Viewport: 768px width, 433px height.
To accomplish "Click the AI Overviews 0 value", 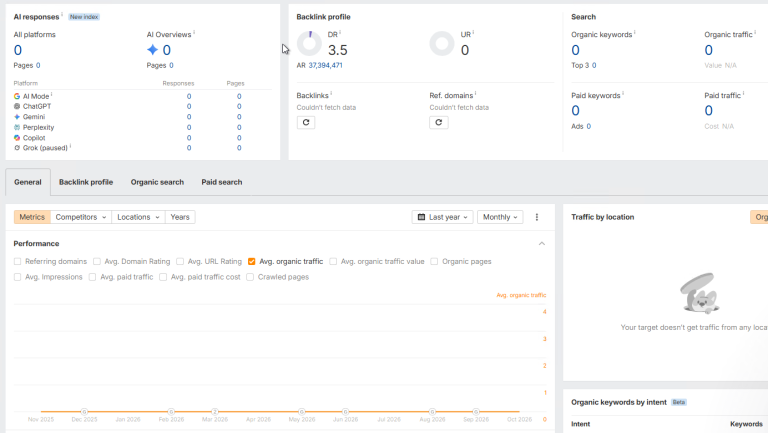I will 167,50.
